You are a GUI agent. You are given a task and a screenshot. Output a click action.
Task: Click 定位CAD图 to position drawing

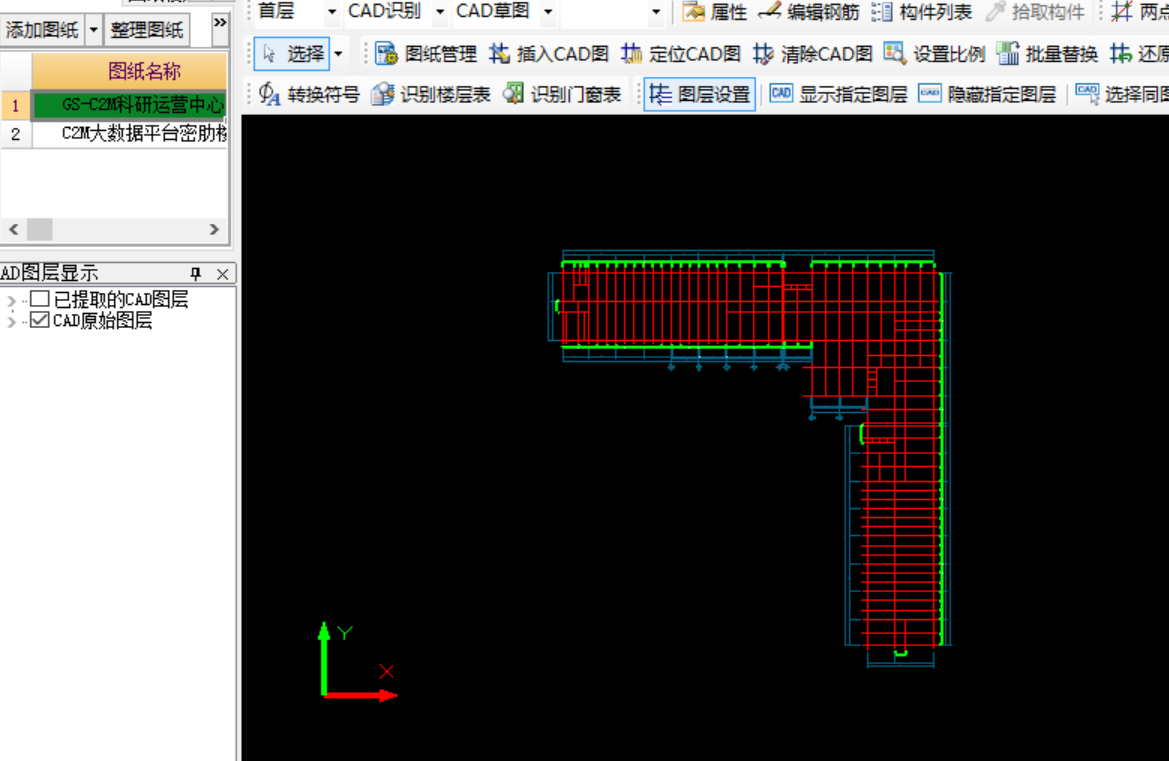pos(681,54)
